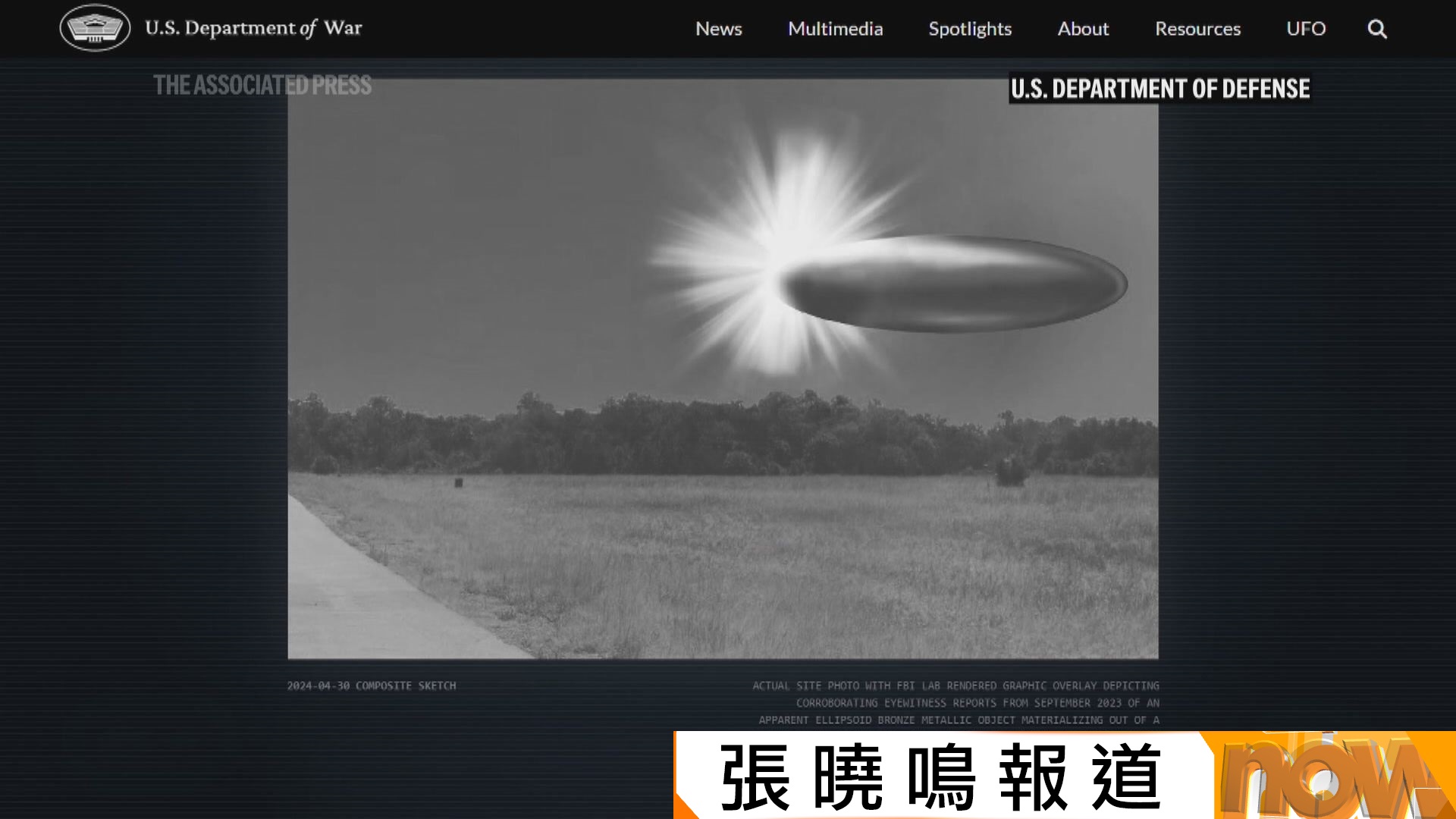Click the 'CORROBORATING EYEWITNESS REPORTS' caption line

pos(977,703)
